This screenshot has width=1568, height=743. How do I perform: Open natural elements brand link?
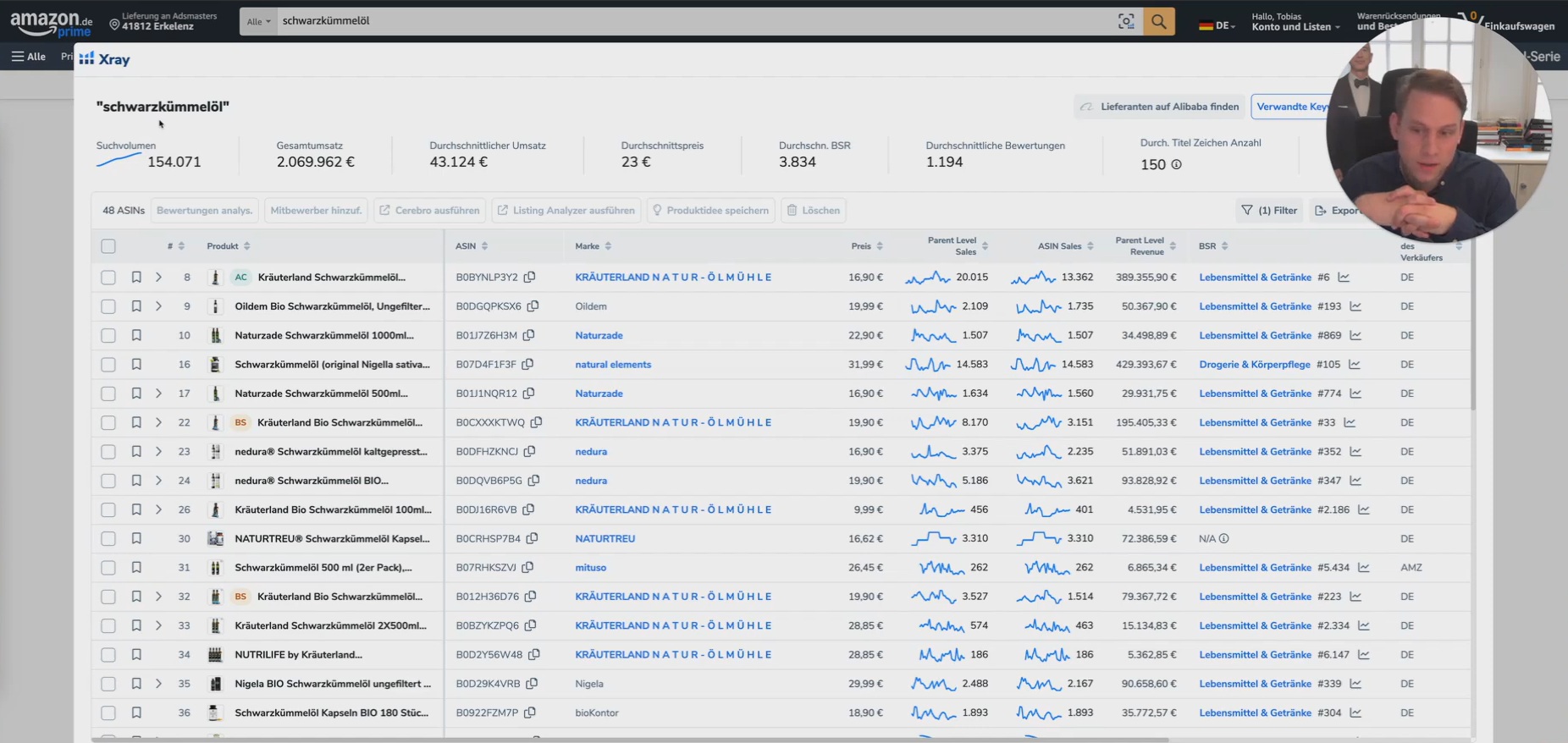pyautogui.click(x=613, y=365)
